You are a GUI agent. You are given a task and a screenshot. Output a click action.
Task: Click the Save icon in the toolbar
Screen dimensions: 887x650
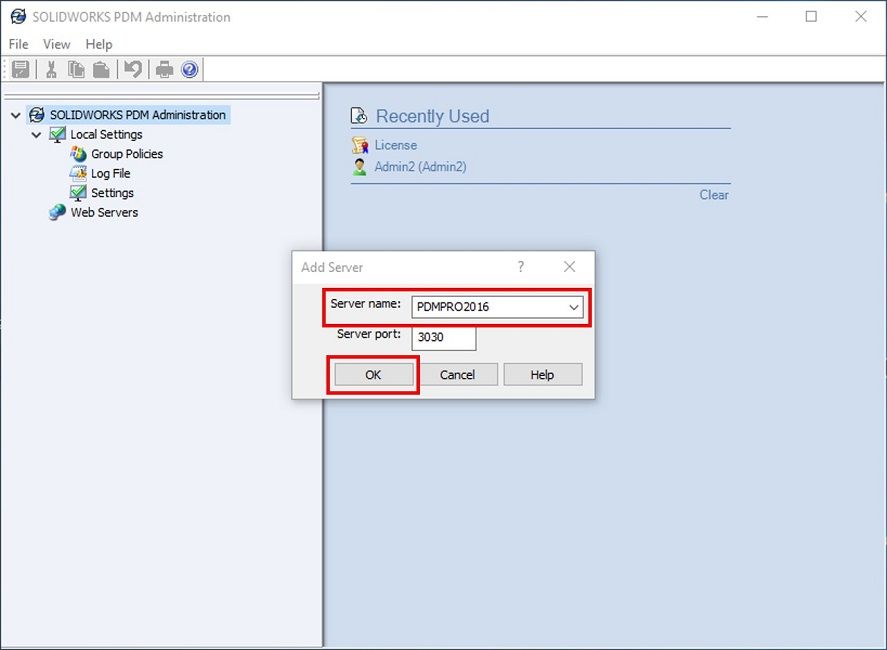pyautogui.click(x=20, y=69)
